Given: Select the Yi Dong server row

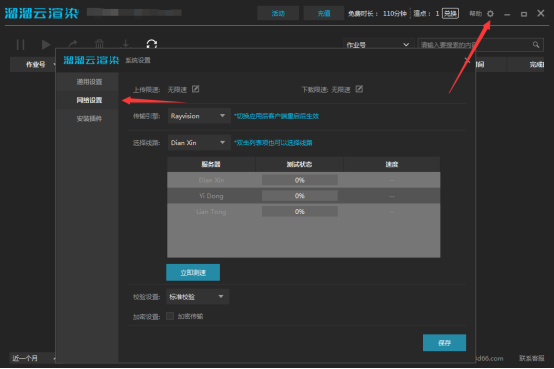Looking at the screenshot, I should click(x=303, y=195).
